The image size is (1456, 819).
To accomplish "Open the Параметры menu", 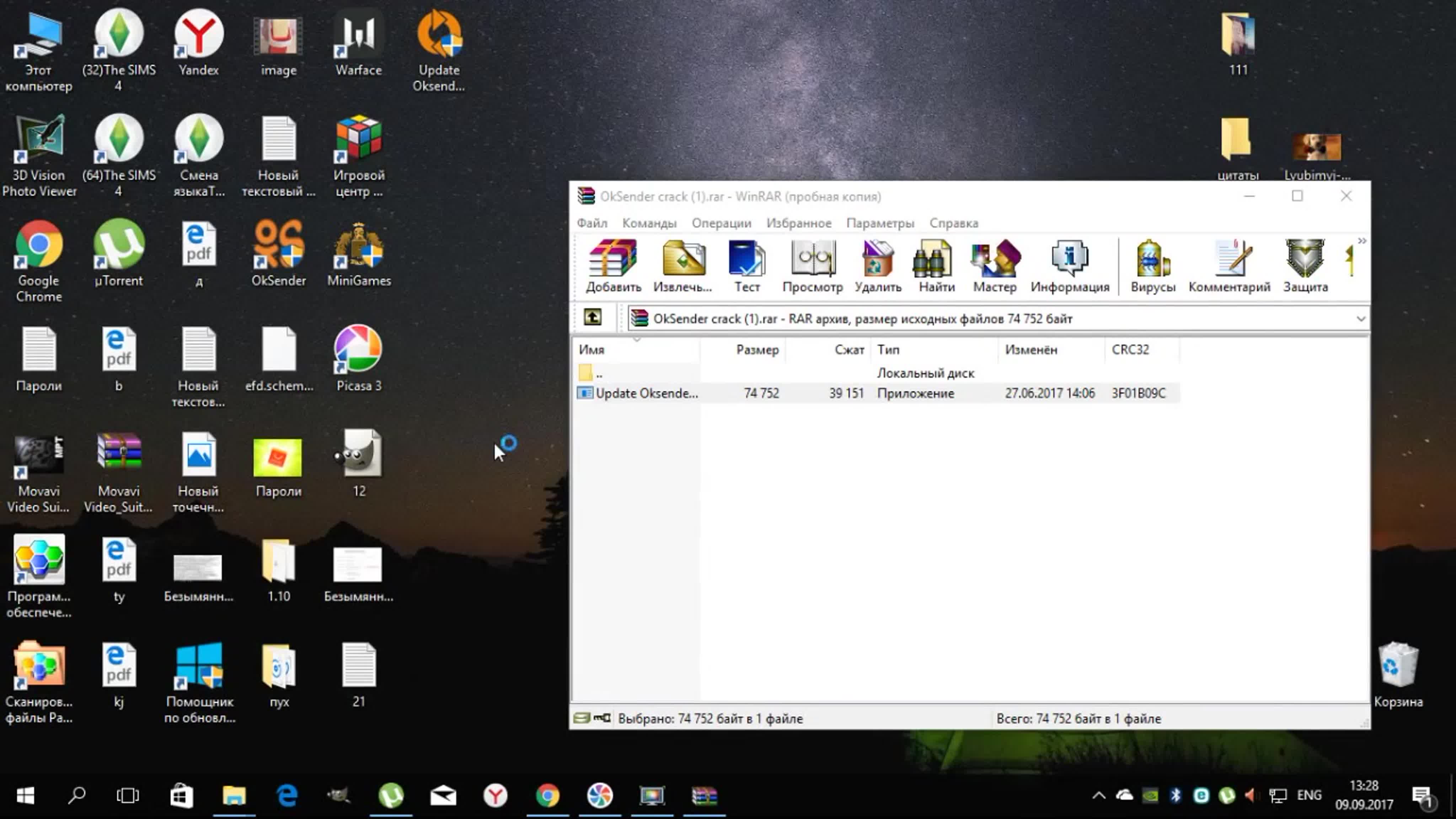I will [880, 223].
